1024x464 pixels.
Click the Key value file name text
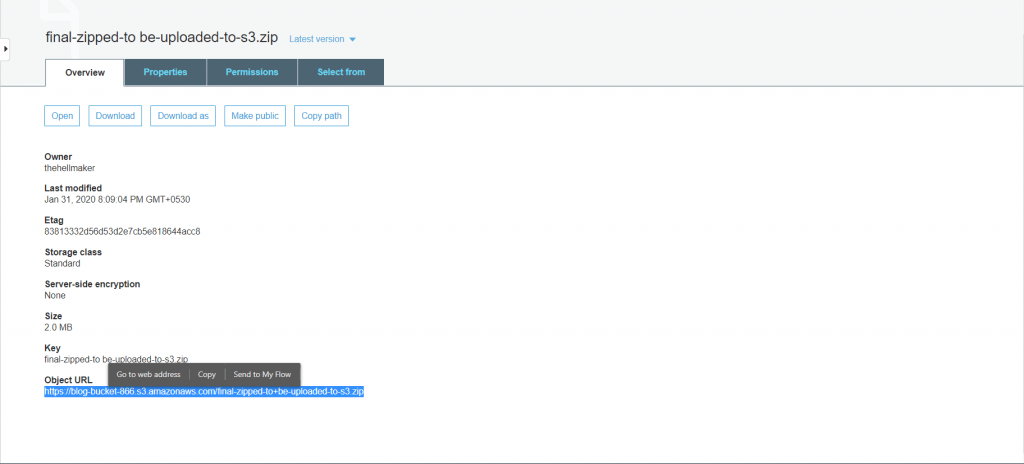click(x=116, y=359)
